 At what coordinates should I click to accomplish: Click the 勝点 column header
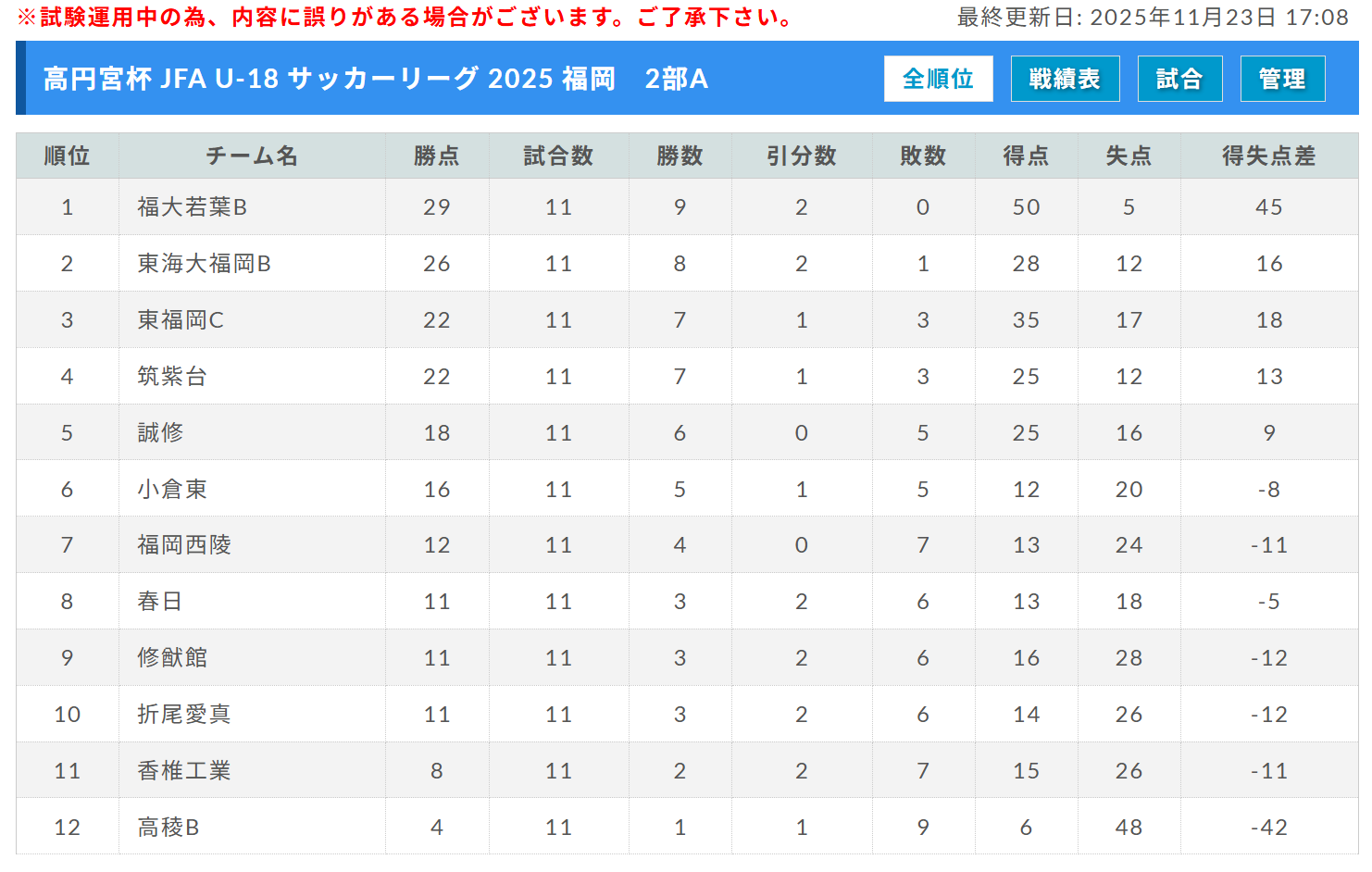point(436,156)
